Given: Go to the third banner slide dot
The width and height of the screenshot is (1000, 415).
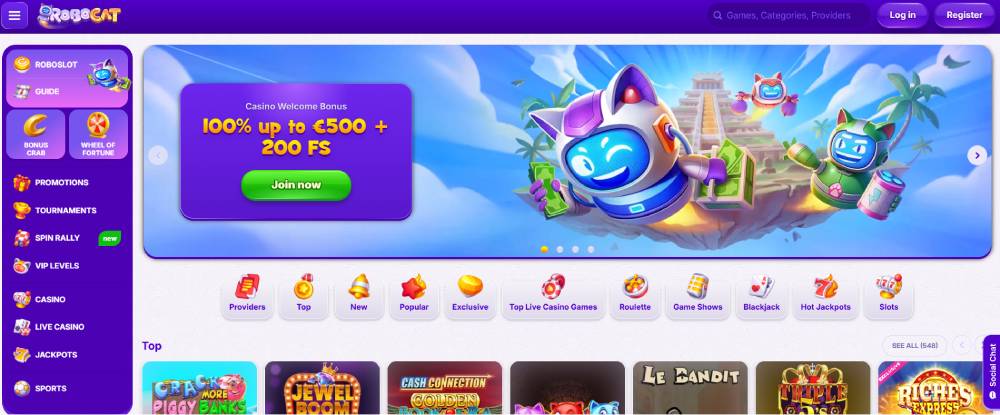Looking at the screenshot, I should [575, 249].
